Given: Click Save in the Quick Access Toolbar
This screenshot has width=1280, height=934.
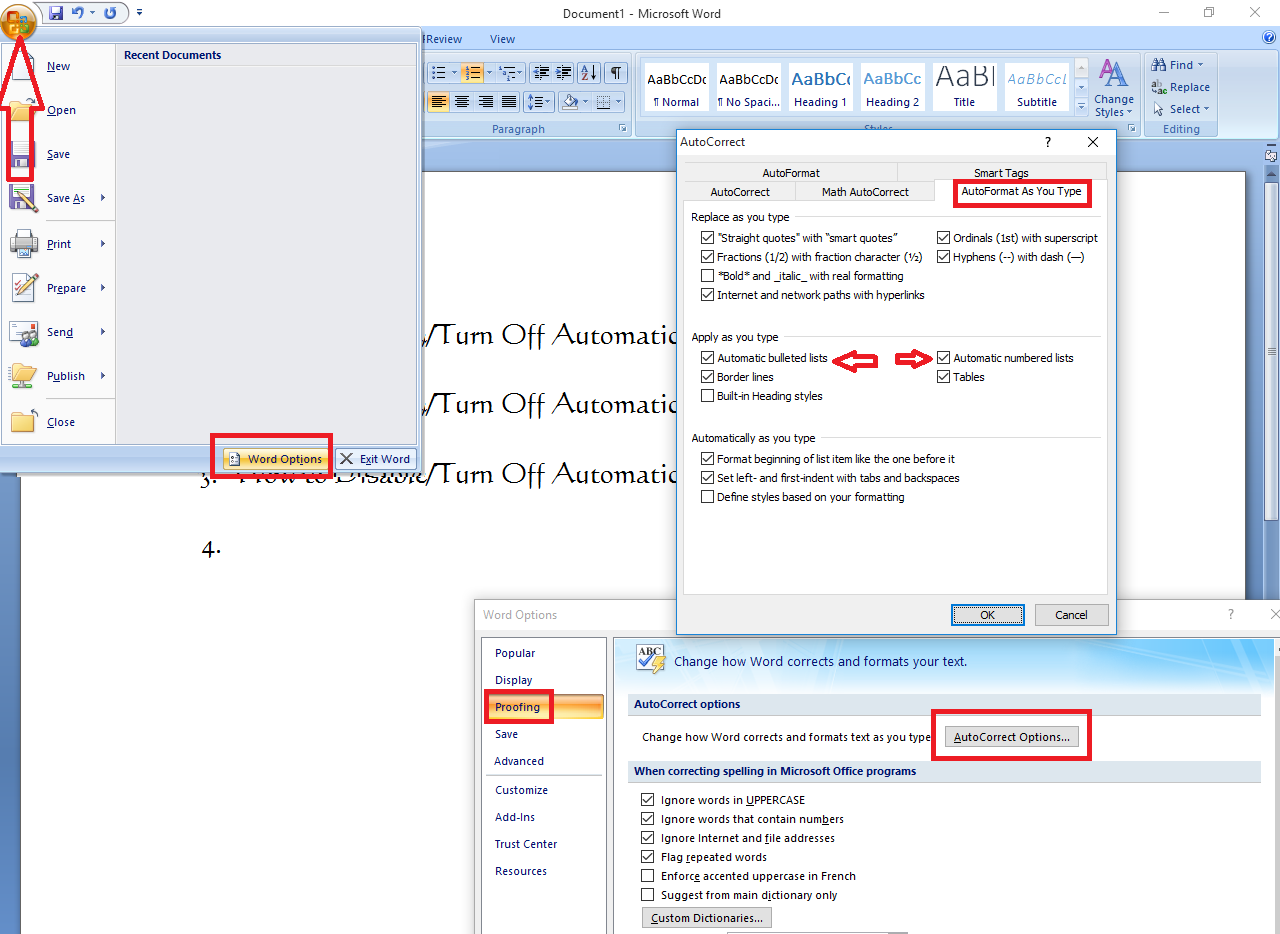Looking at the screenshot, I should 56,13.
